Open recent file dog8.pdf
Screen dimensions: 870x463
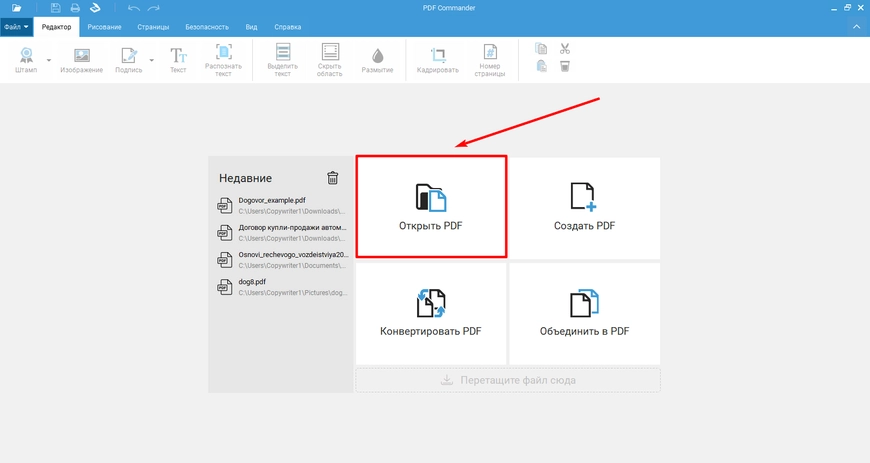point(282,287)
